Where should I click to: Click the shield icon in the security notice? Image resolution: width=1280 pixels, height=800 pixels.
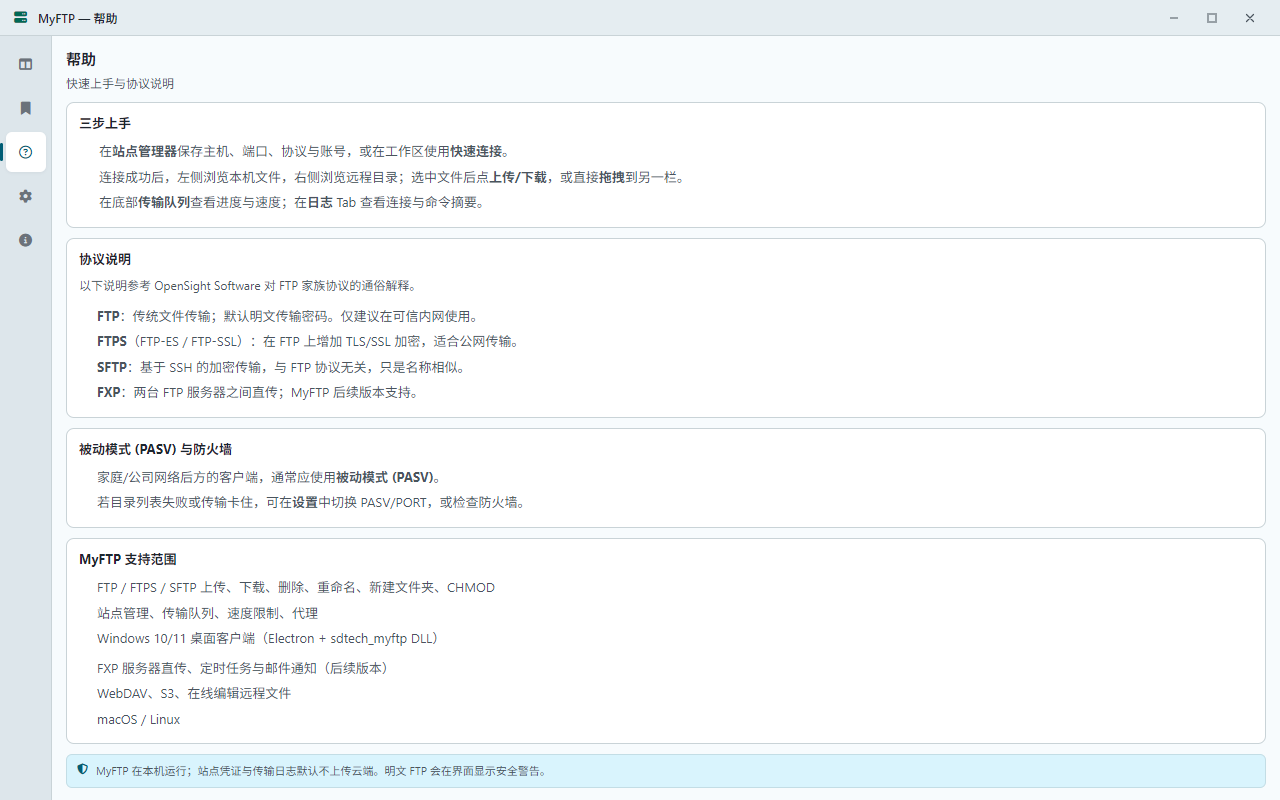pos(83,770)
